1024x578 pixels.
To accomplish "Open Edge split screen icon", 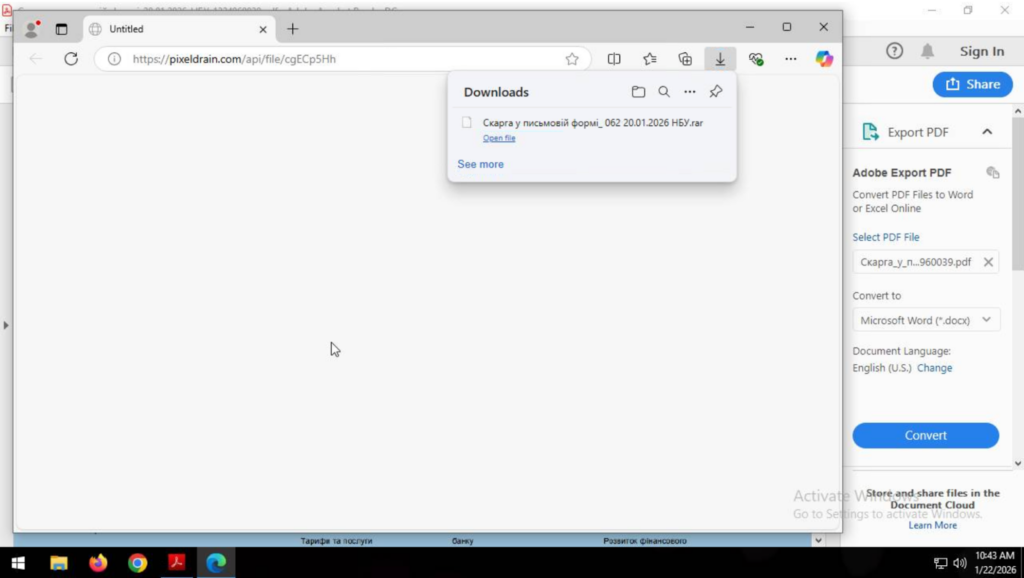I will 614,59.
